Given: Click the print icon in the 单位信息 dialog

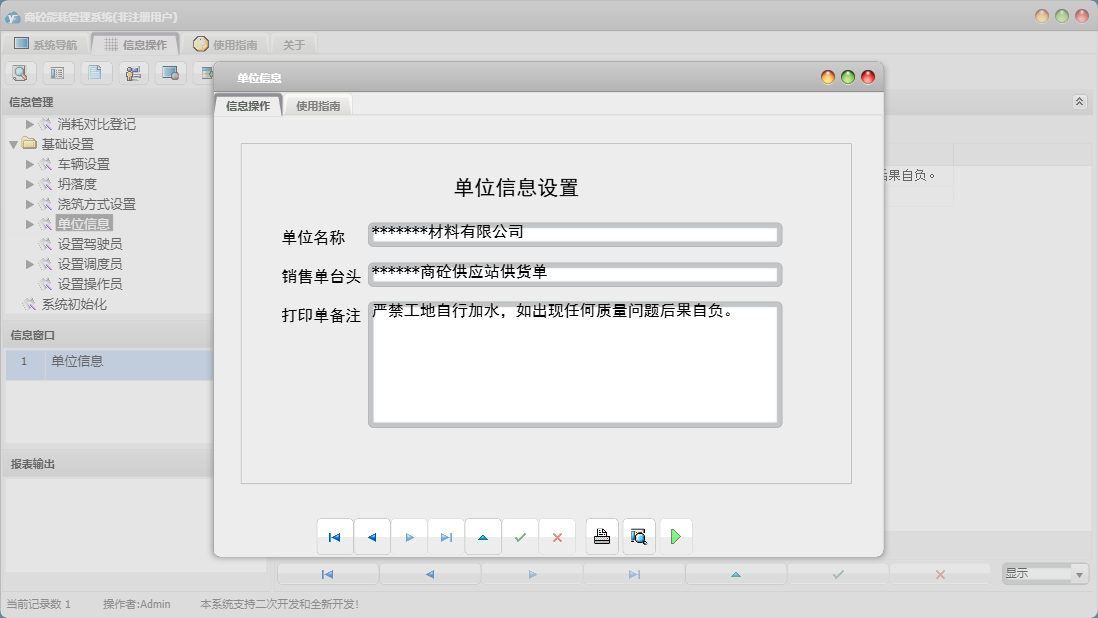Looking at the screenshot, I should tap(601, 536).
